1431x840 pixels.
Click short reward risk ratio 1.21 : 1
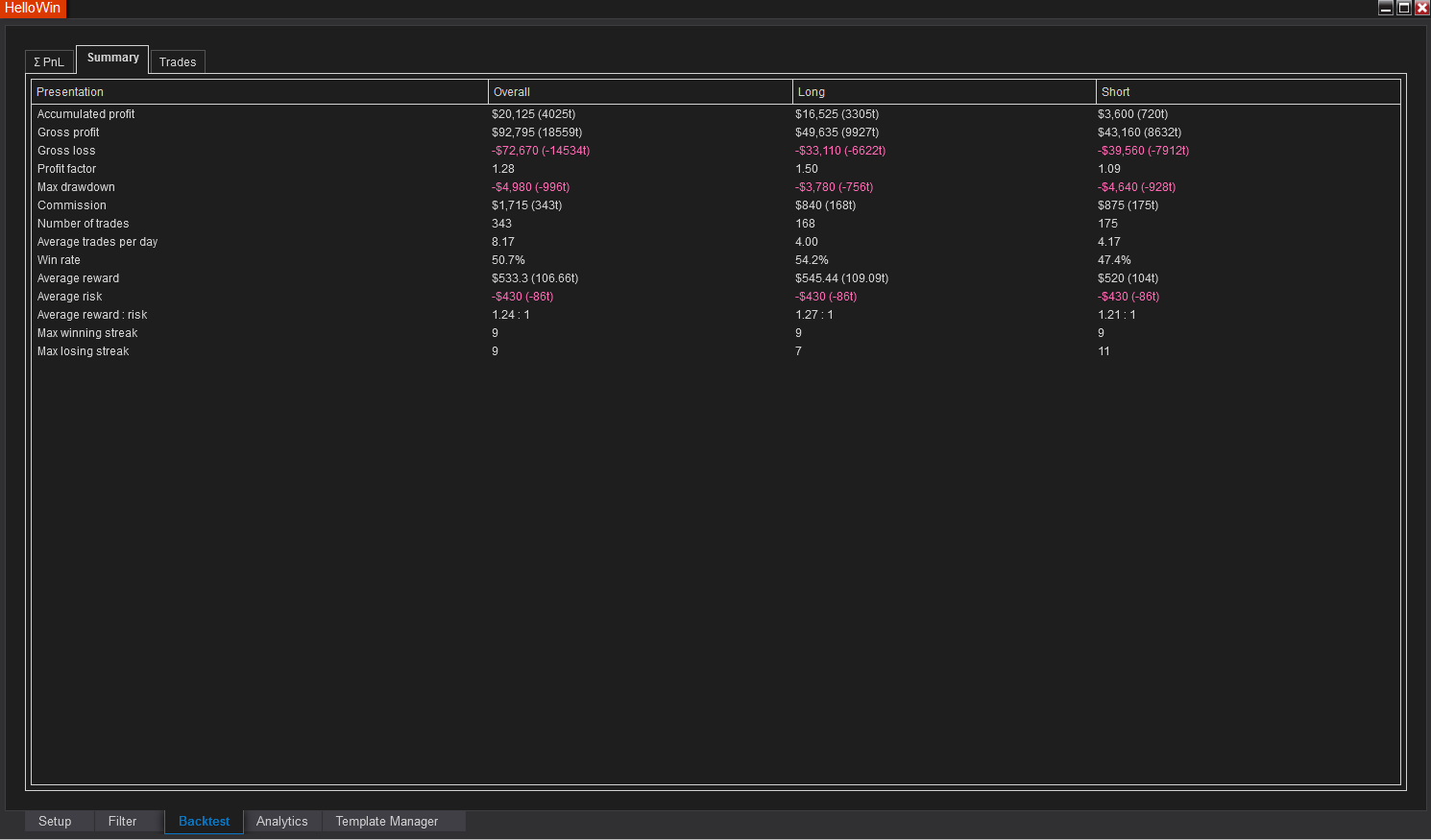1117,315
